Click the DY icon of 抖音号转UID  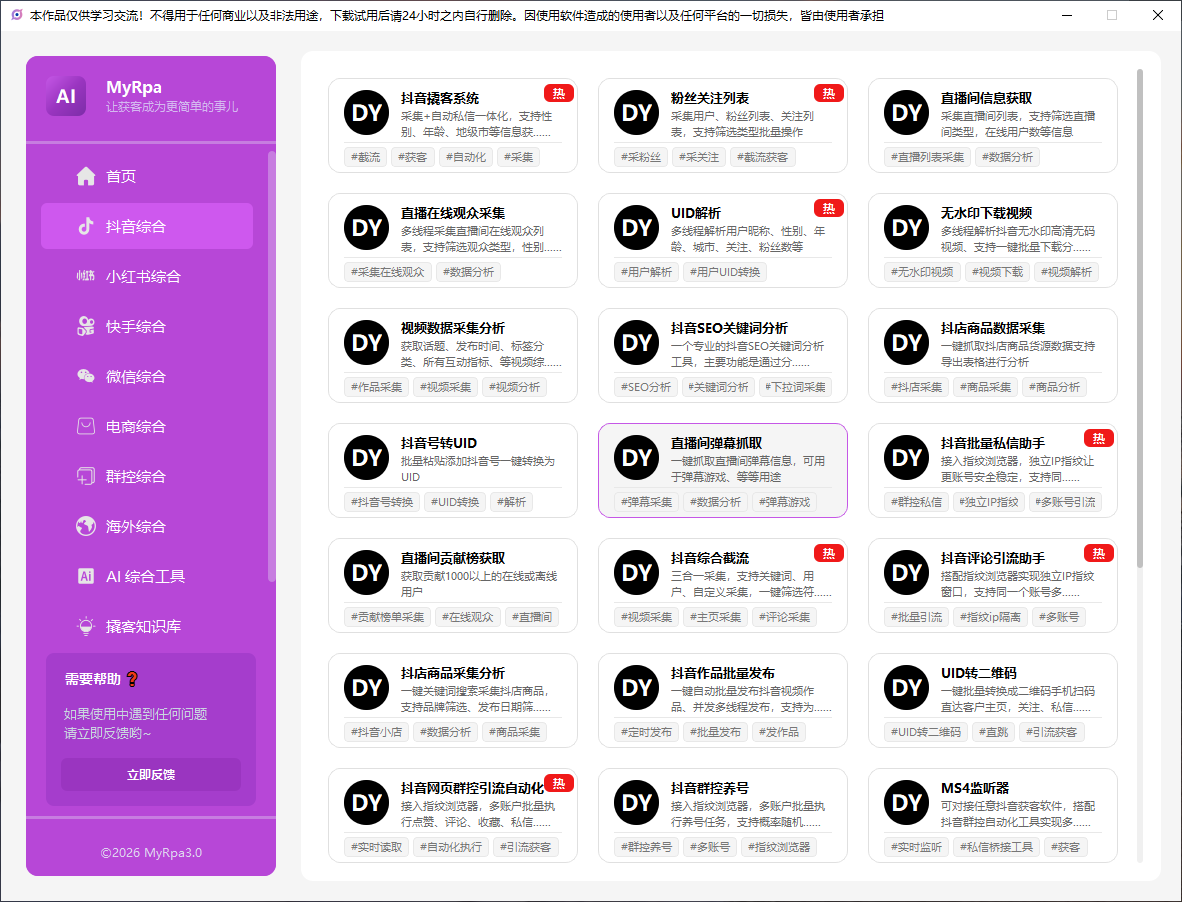366,457
